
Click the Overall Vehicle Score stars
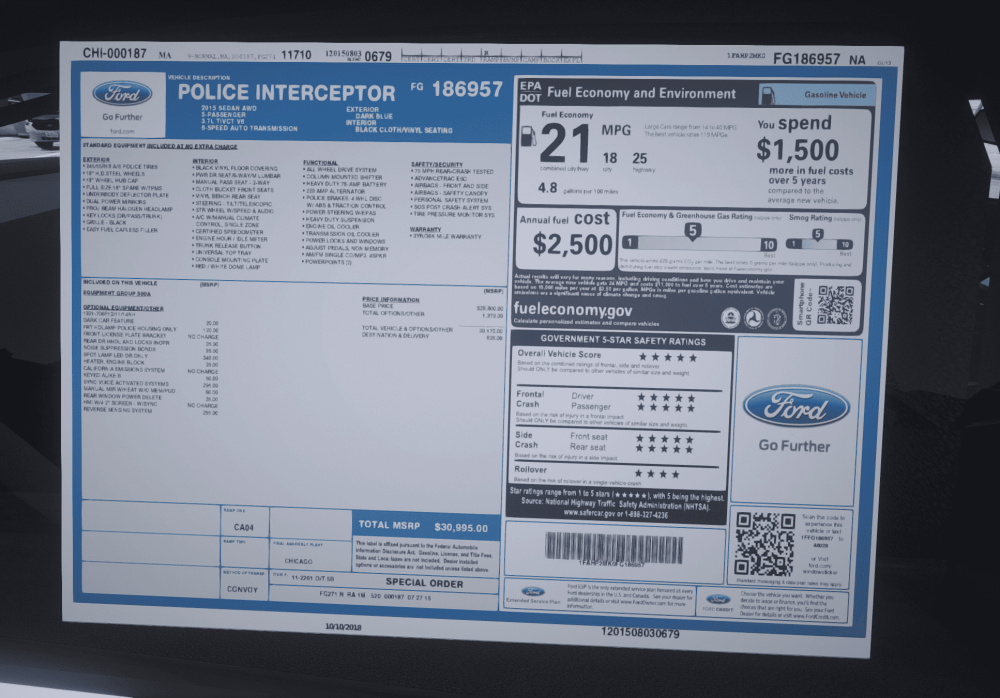pyautogui.click(x=668, y=357)
